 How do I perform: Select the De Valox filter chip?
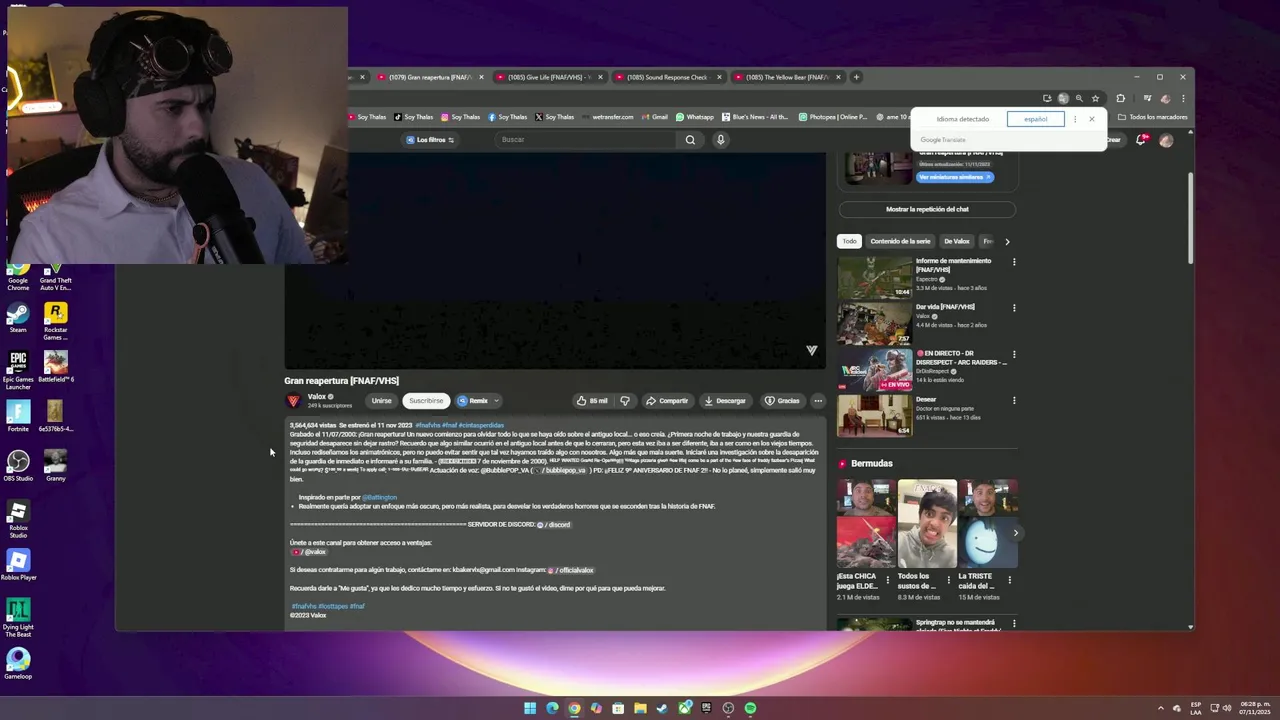click(957, 241)
